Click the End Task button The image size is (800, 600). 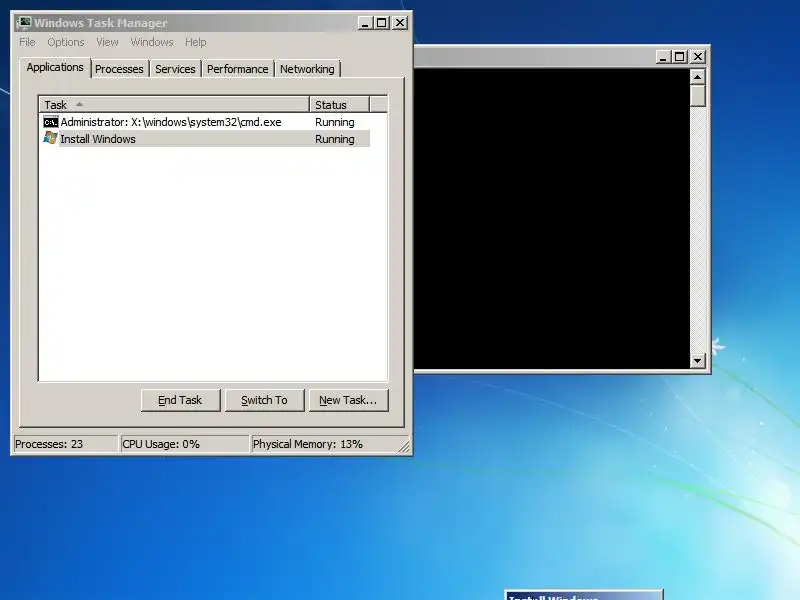coord(181,401)
